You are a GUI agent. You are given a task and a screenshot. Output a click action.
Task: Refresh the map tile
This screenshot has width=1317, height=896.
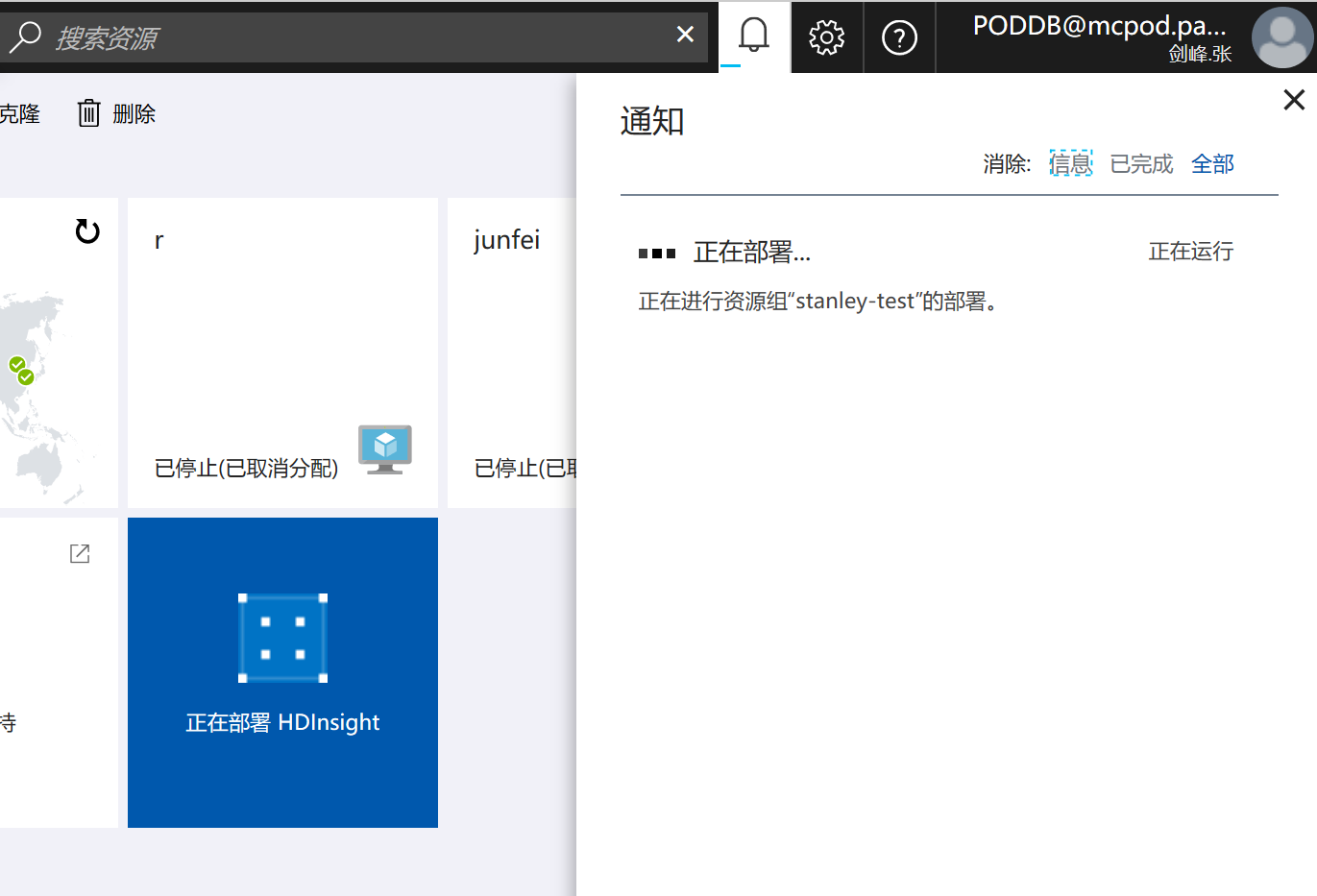tap(87, 231)
